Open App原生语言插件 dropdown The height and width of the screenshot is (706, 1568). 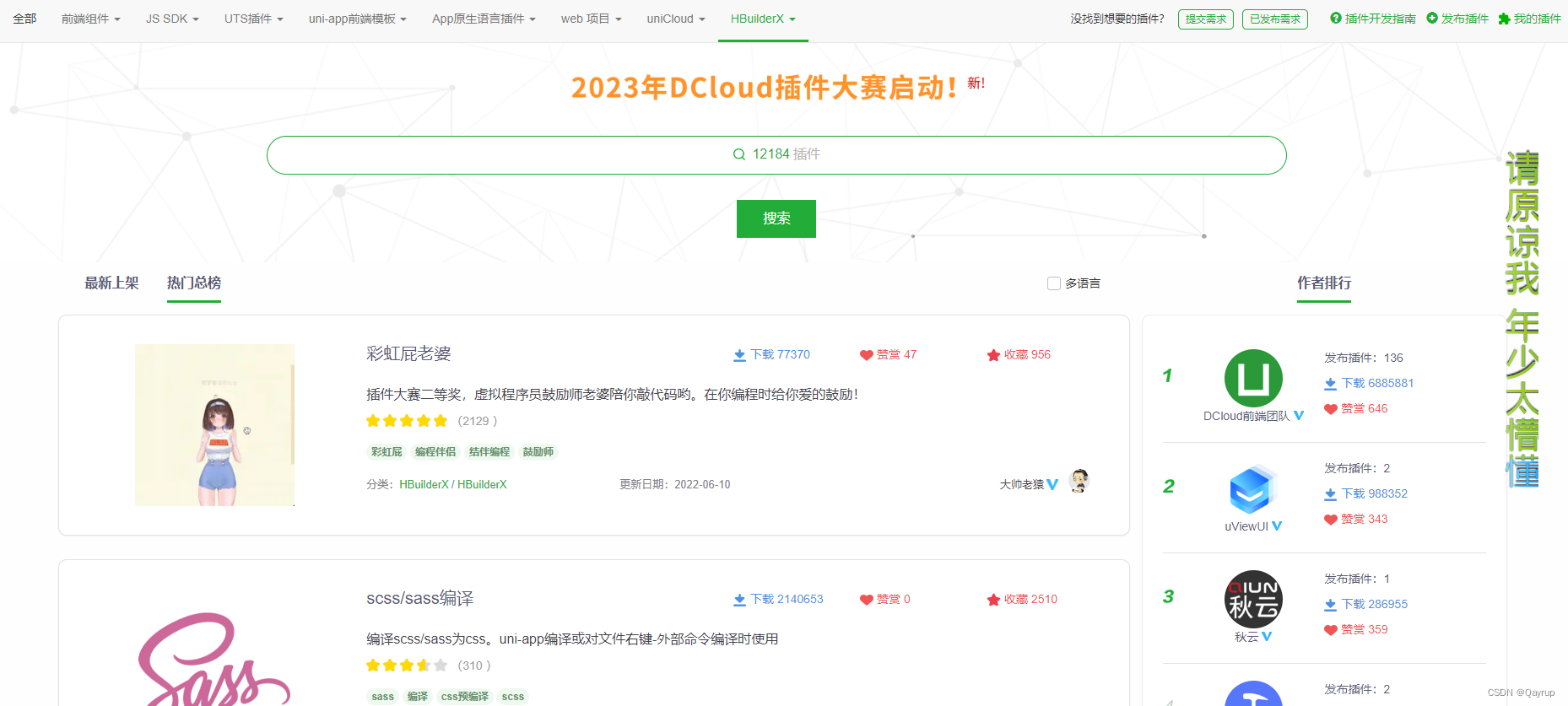click(484, 19)
